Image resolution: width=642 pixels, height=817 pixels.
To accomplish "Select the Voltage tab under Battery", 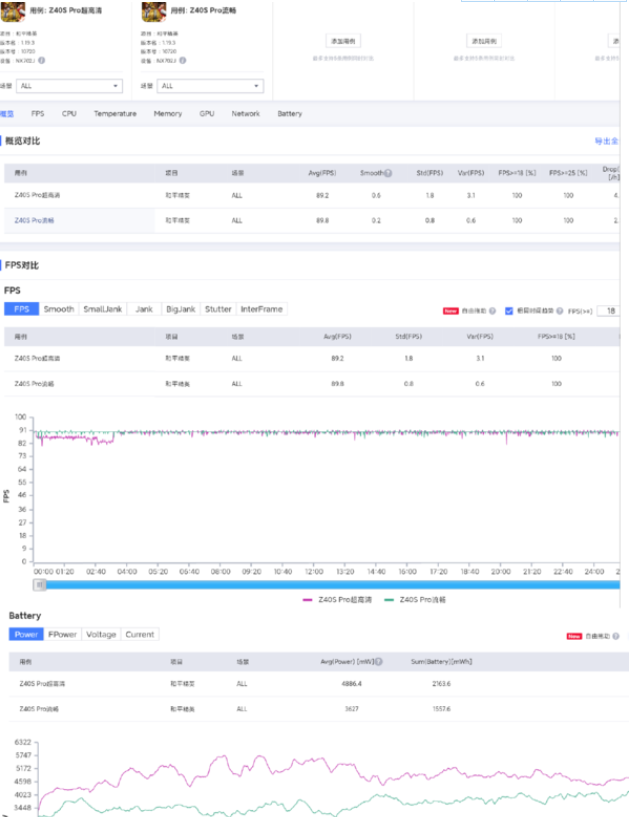I will pos(101,634).
